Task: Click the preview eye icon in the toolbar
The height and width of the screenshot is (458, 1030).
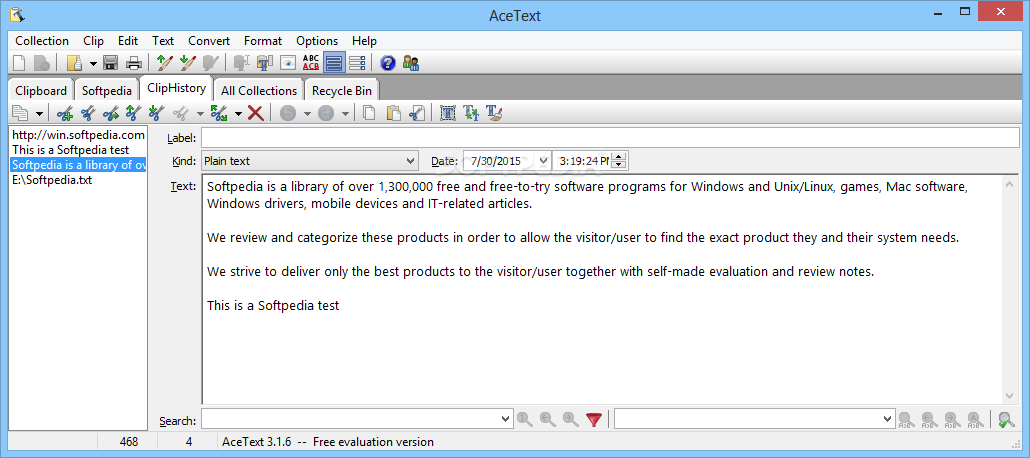Action: click(x=288, y=63)
